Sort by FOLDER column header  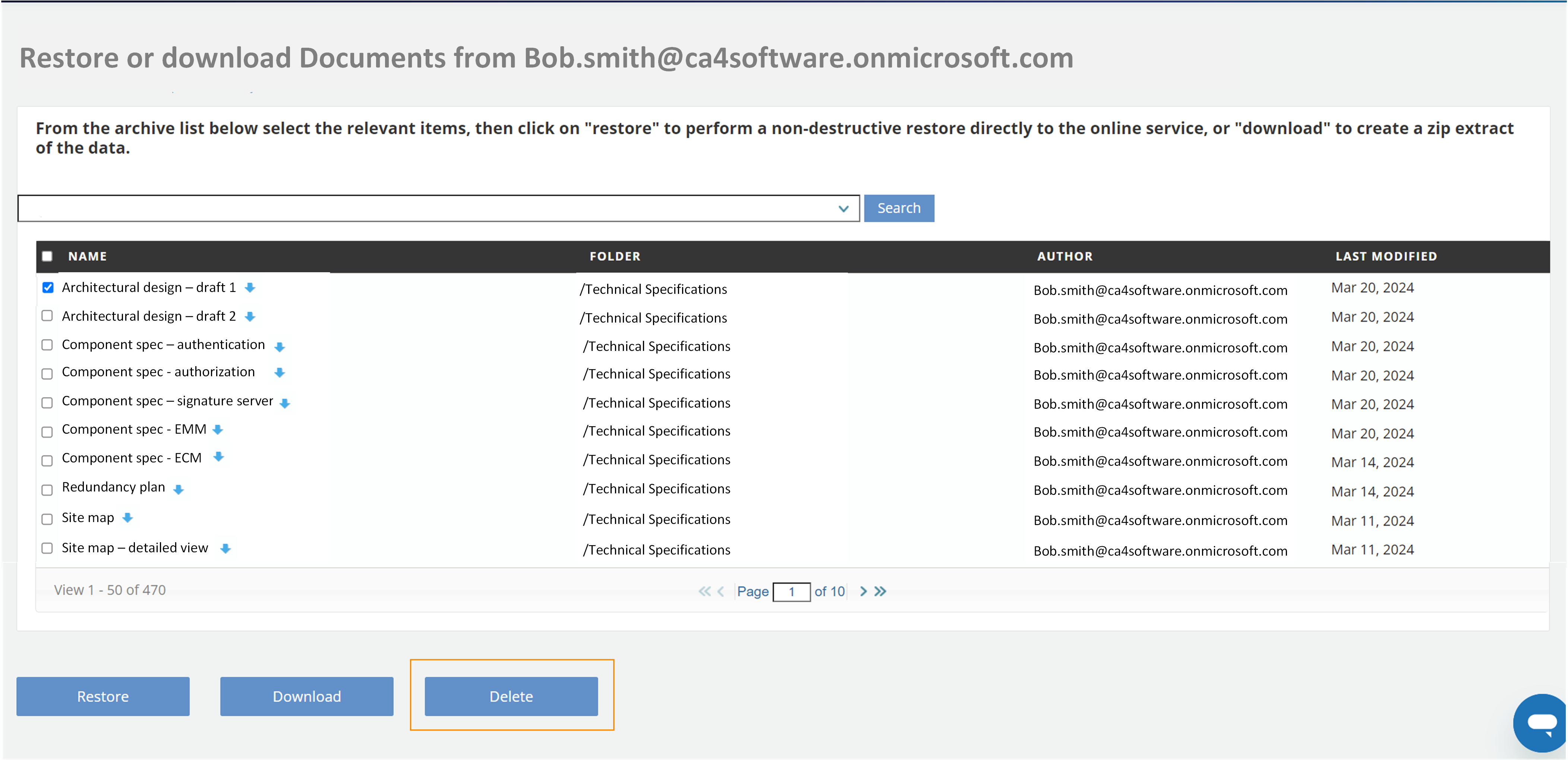pos(615,256)
